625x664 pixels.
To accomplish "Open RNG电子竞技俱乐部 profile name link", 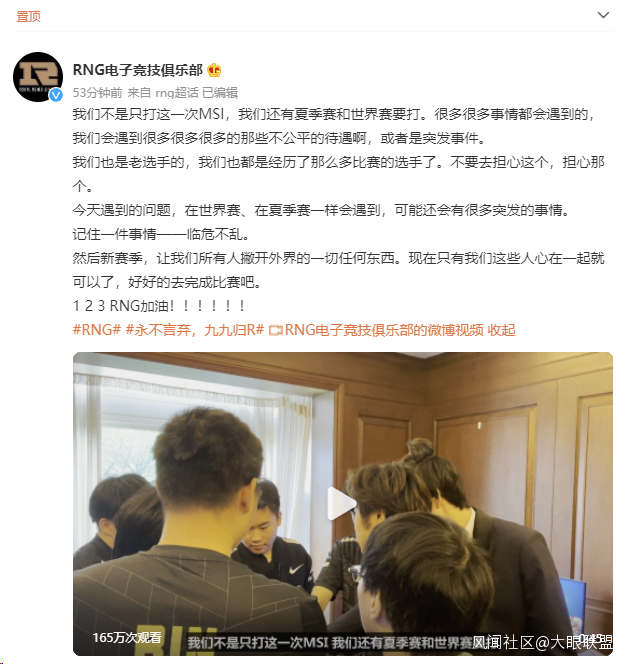I will (x=138, y=70).
